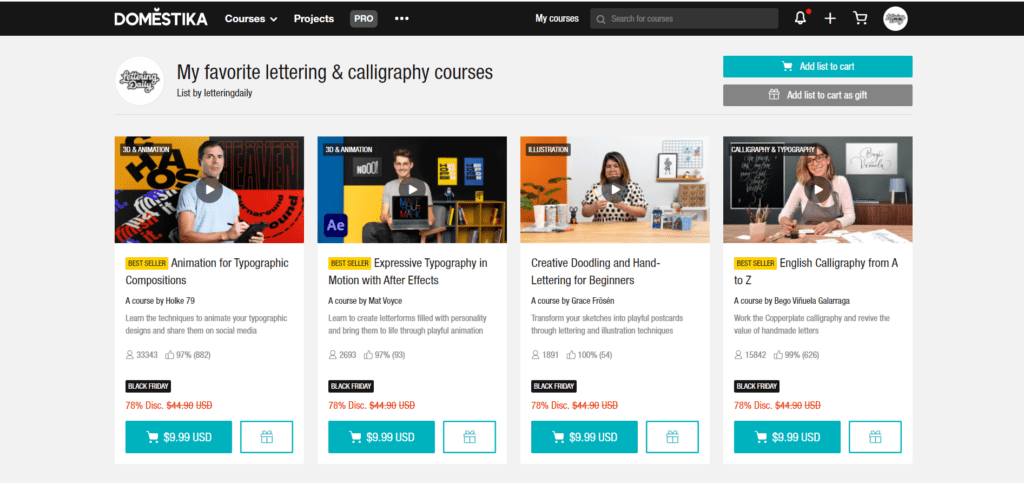The image size is (1024, 483).
Task: Expand the Courses dropdown menu
Action: click(251, 19)
